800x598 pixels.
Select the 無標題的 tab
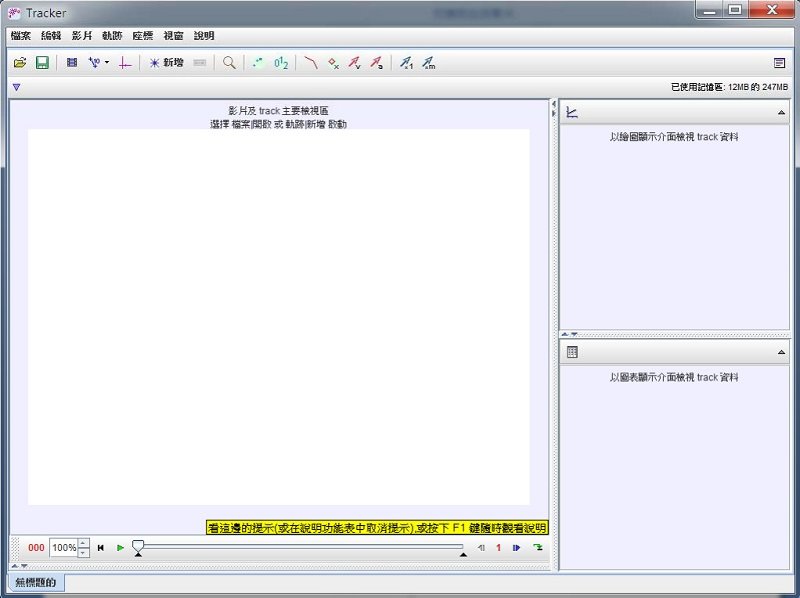click(x=36, y=582)
